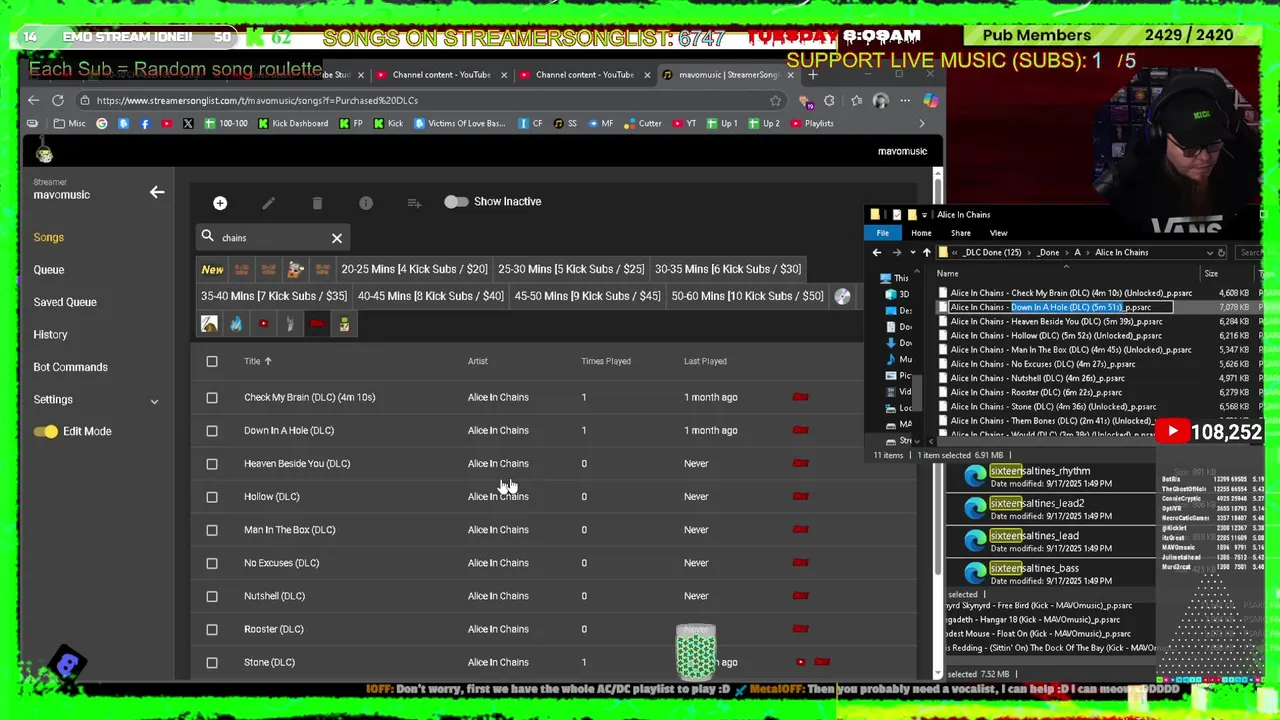Add a new song with the plus icon
The width and height of the screenshot is (1280, 720).
click(x=220, y=203)
